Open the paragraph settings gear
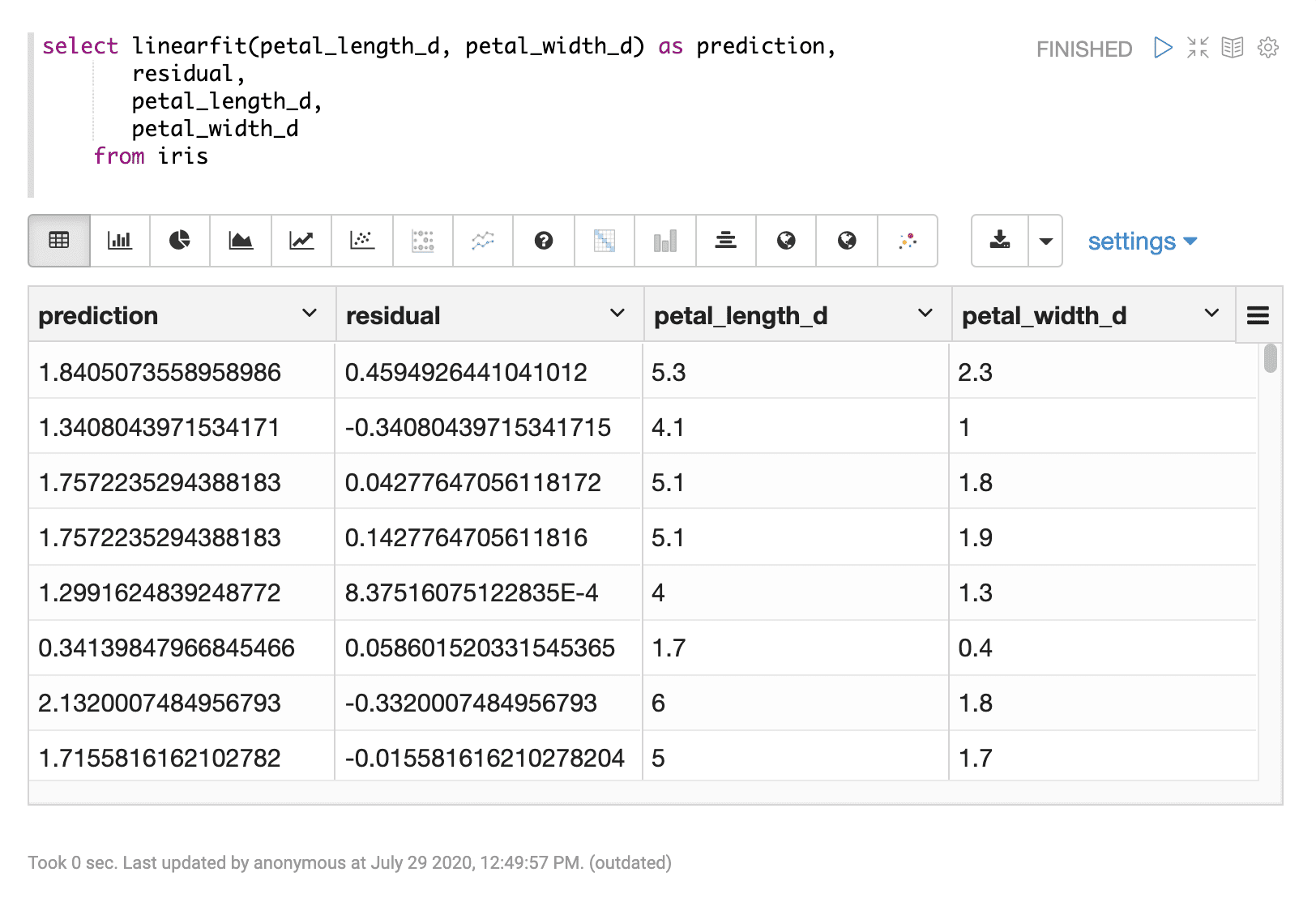The width and height of the screenshot is (1316, 898). point(1267,49)
